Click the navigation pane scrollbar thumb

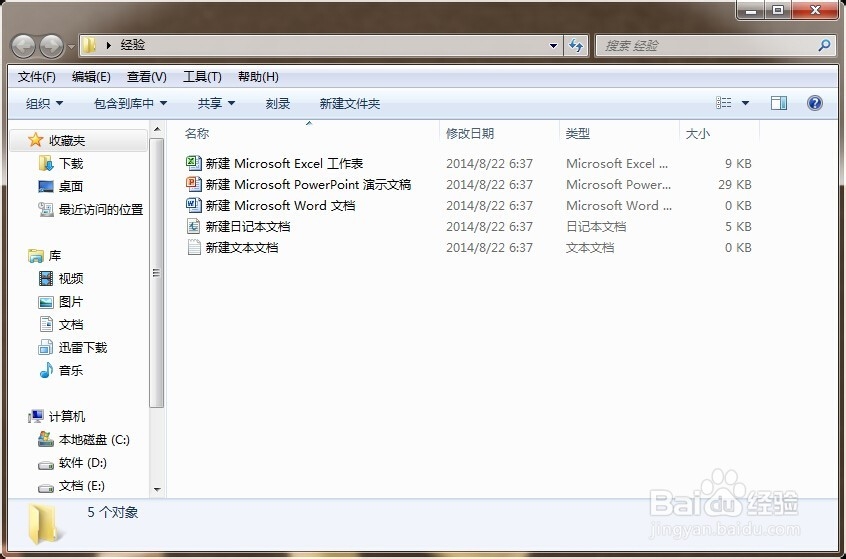coord(156,272)
